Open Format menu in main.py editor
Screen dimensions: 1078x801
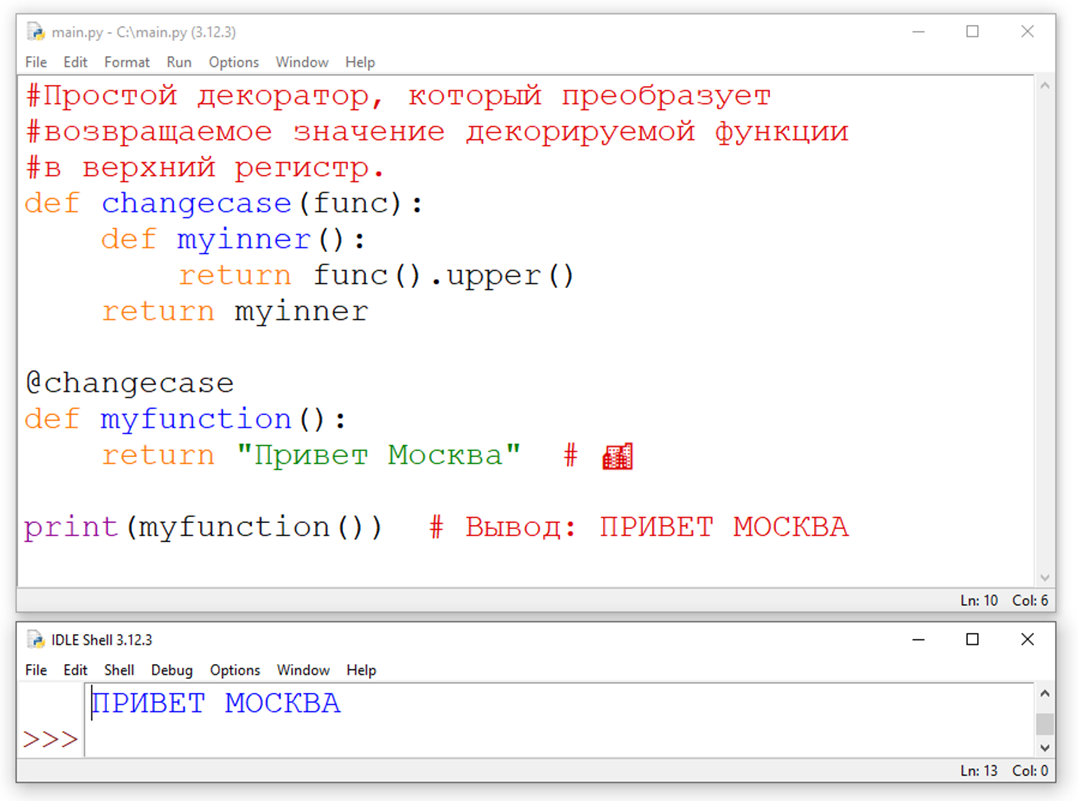126,62
